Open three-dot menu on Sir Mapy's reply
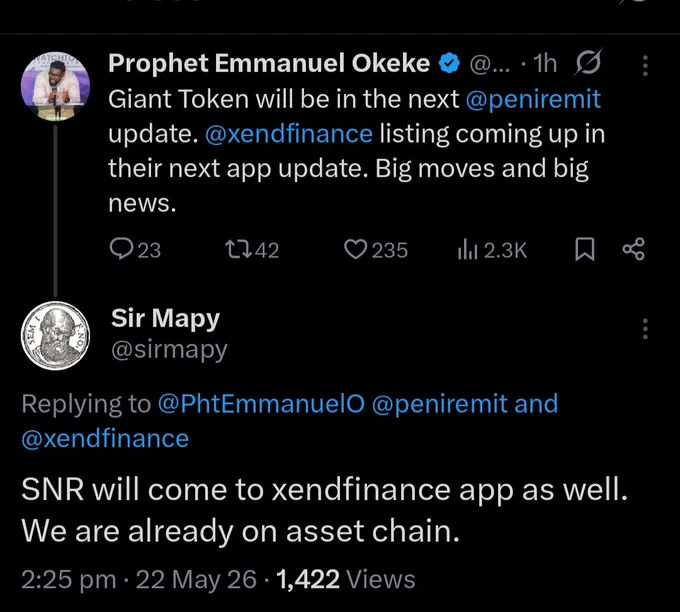Image resolution: width=680 pixels, height=612 pixels. click(645, 329)
